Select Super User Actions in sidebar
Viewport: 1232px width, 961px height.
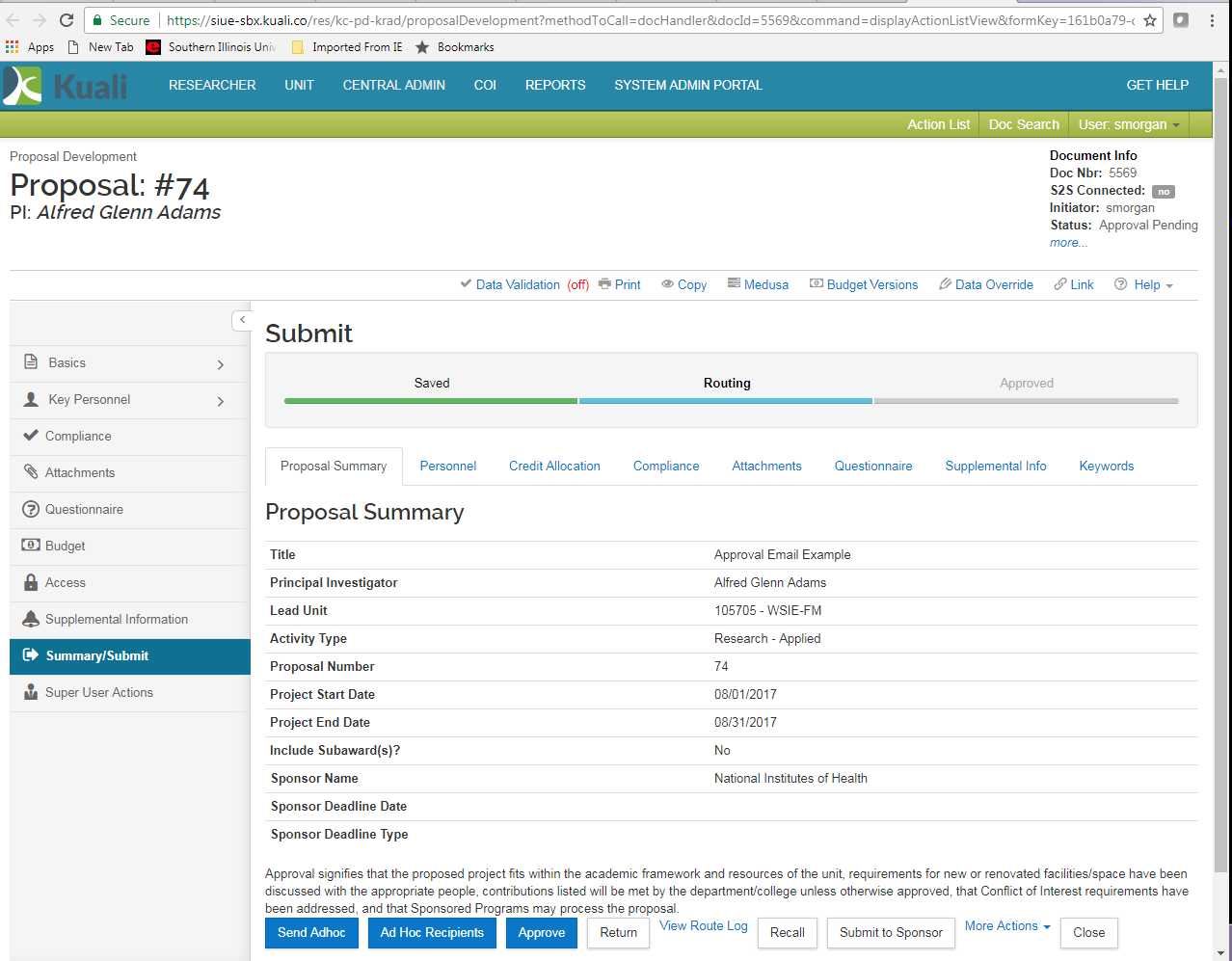(98, 692)
